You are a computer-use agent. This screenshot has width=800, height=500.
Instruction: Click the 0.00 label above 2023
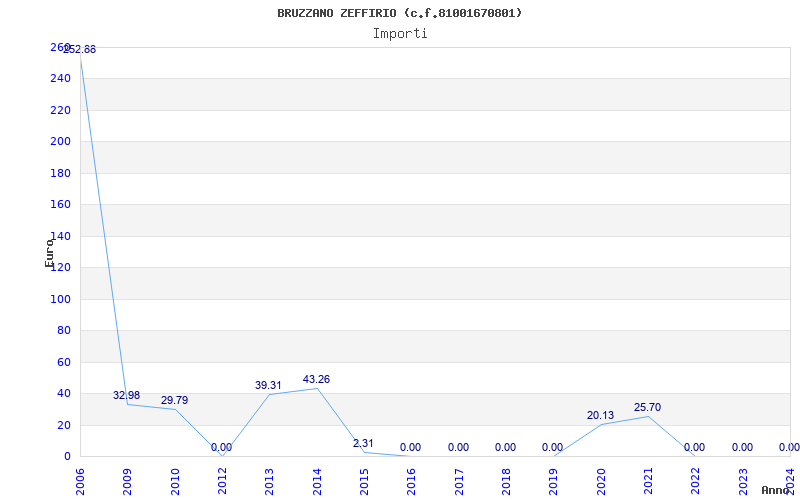pos(742,447)
